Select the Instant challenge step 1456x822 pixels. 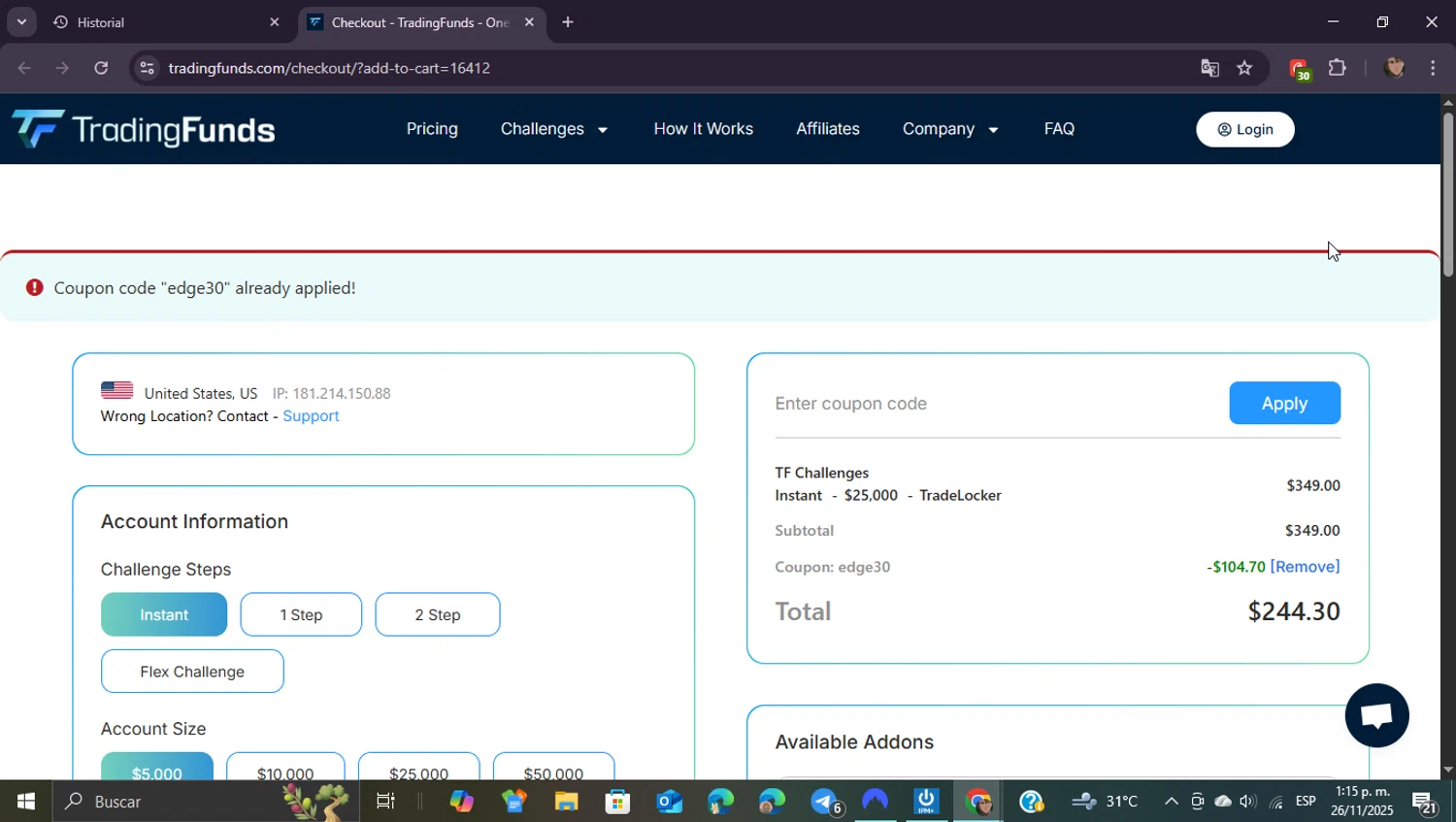click(x=164, y=615)
